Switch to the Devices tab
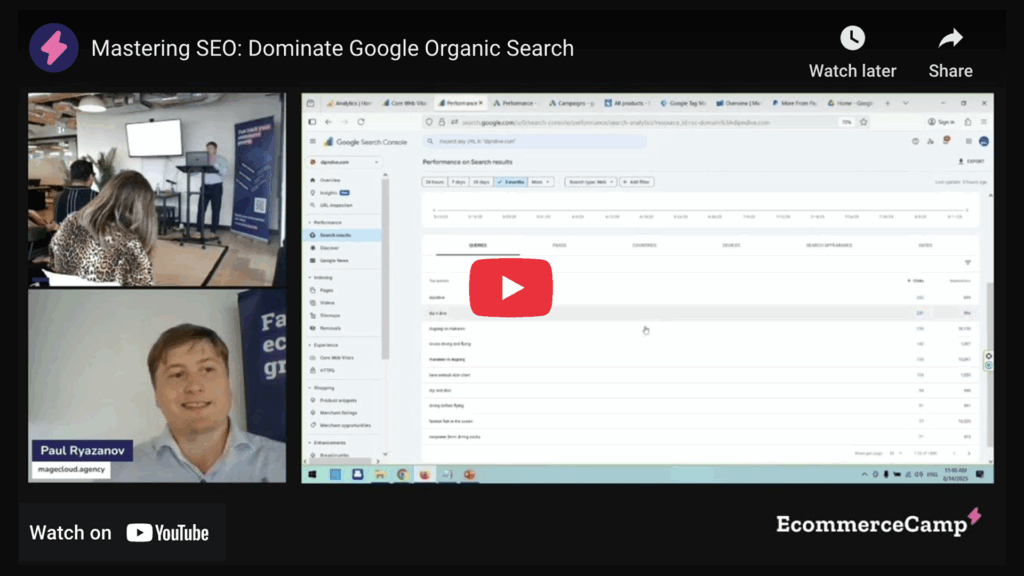 point(731,246)
